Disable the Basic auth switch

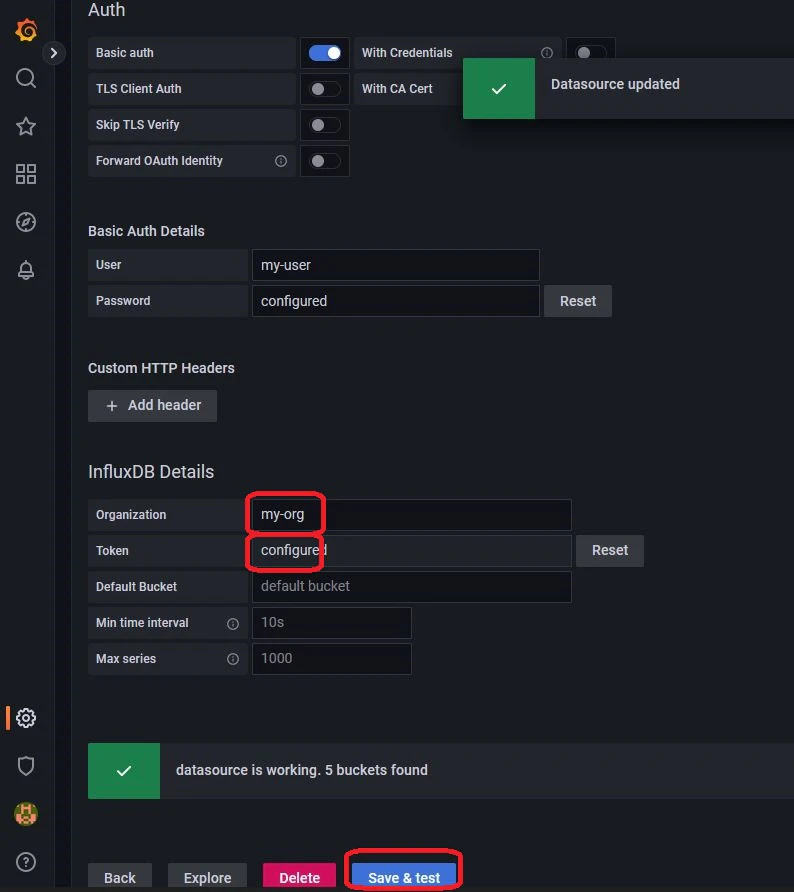point(325,53)
